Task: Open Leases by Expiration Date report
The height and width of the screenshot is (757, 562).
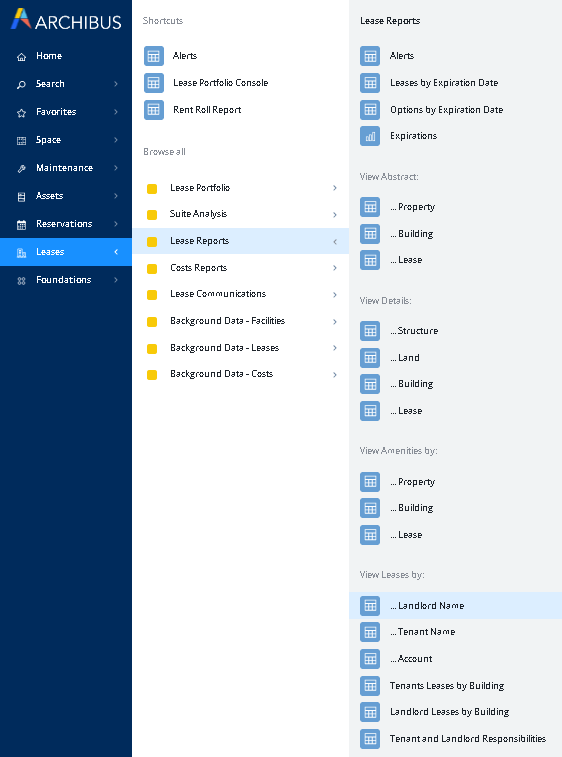Action: pos(444,83)
